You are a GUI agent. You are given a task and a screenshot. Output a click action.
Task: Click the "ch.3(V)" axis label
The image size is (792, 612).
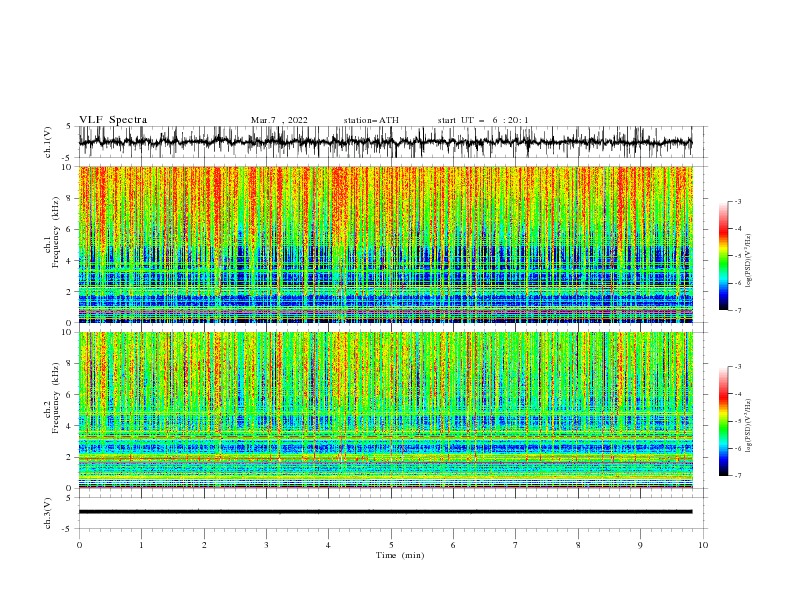pyautogui.click(x=48, y=513)
